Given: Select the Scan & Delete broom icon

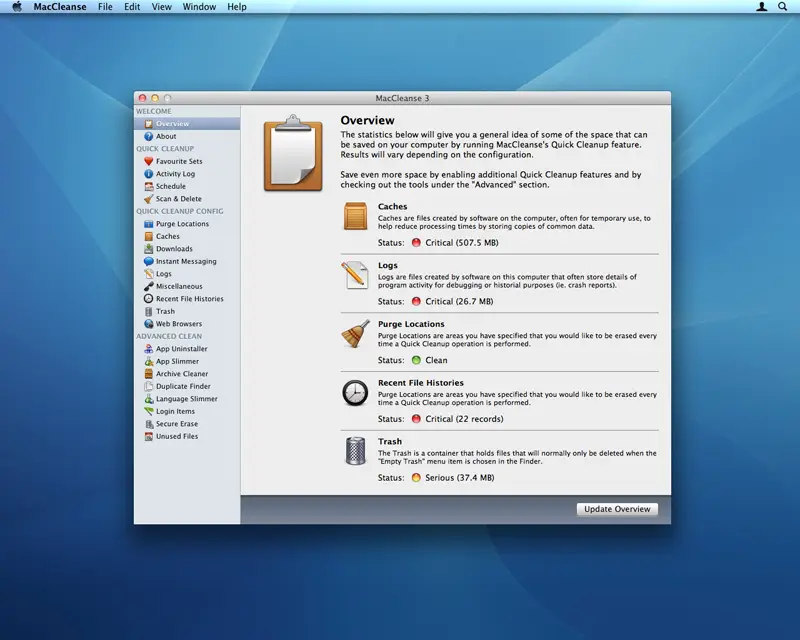Looking at the screenshot, I should click(148, 199).
